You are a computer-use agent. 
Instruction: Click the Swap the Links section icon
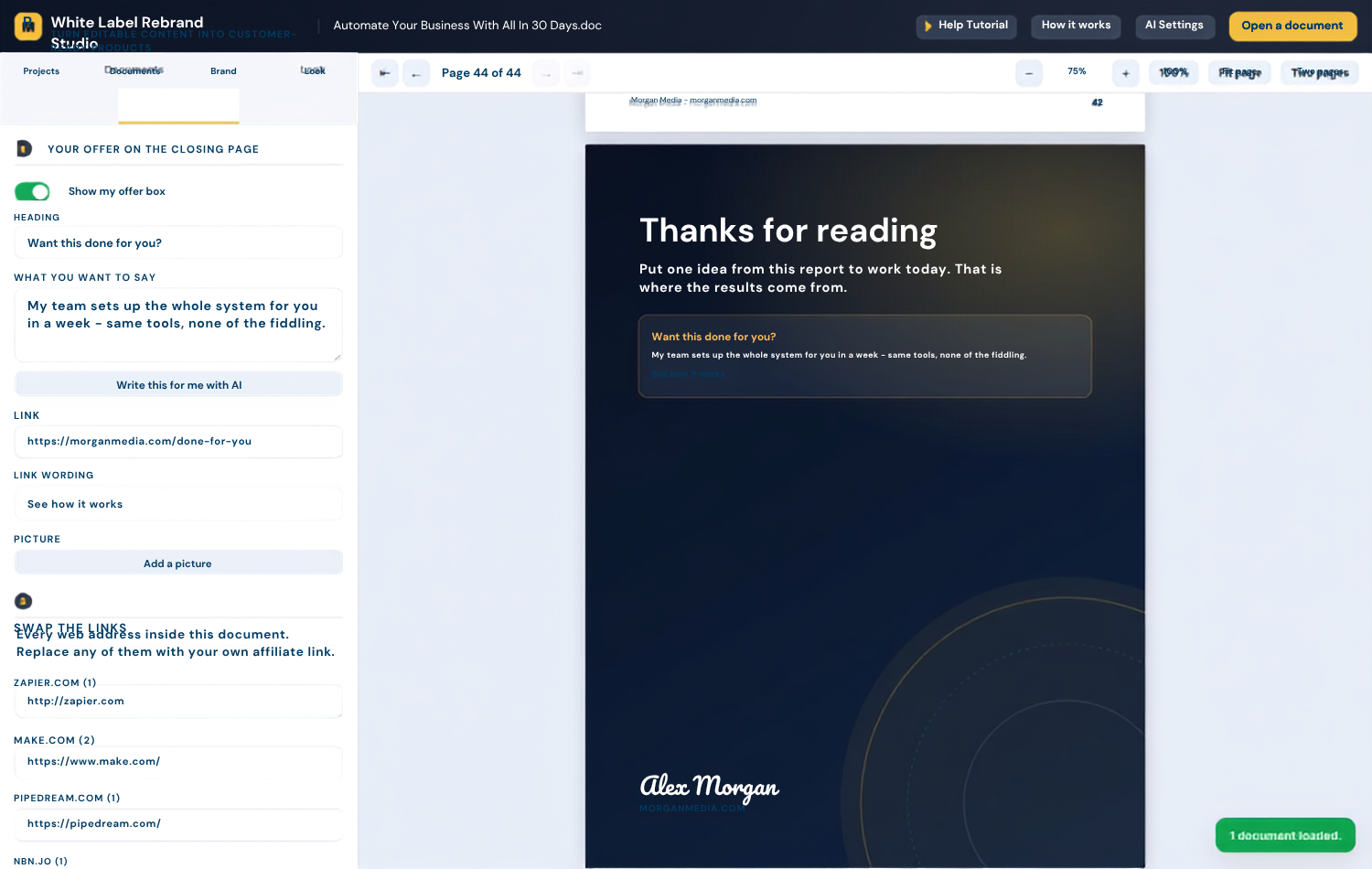tap(24, 601)
